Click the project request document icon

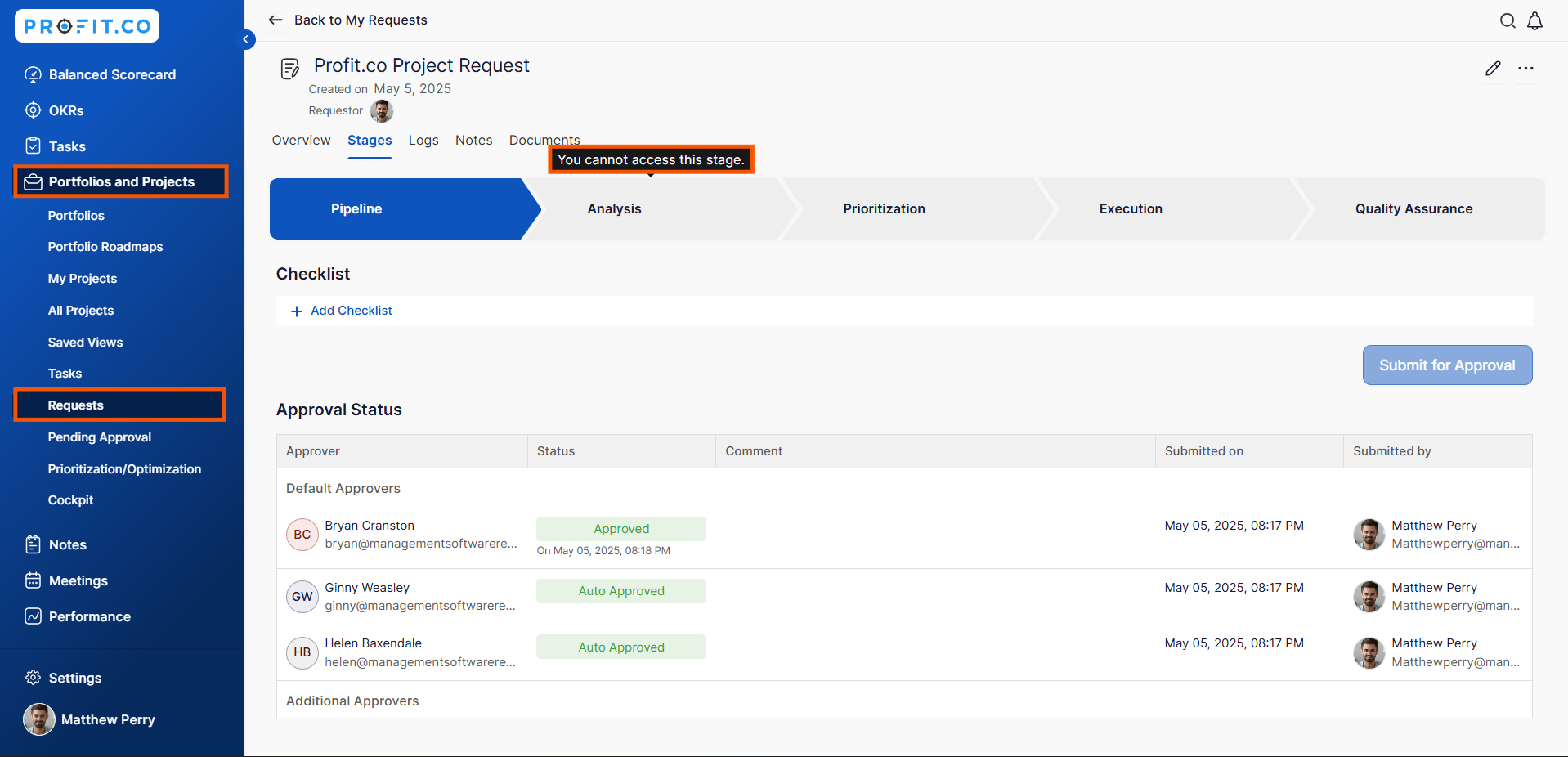[x=289, y=69]
